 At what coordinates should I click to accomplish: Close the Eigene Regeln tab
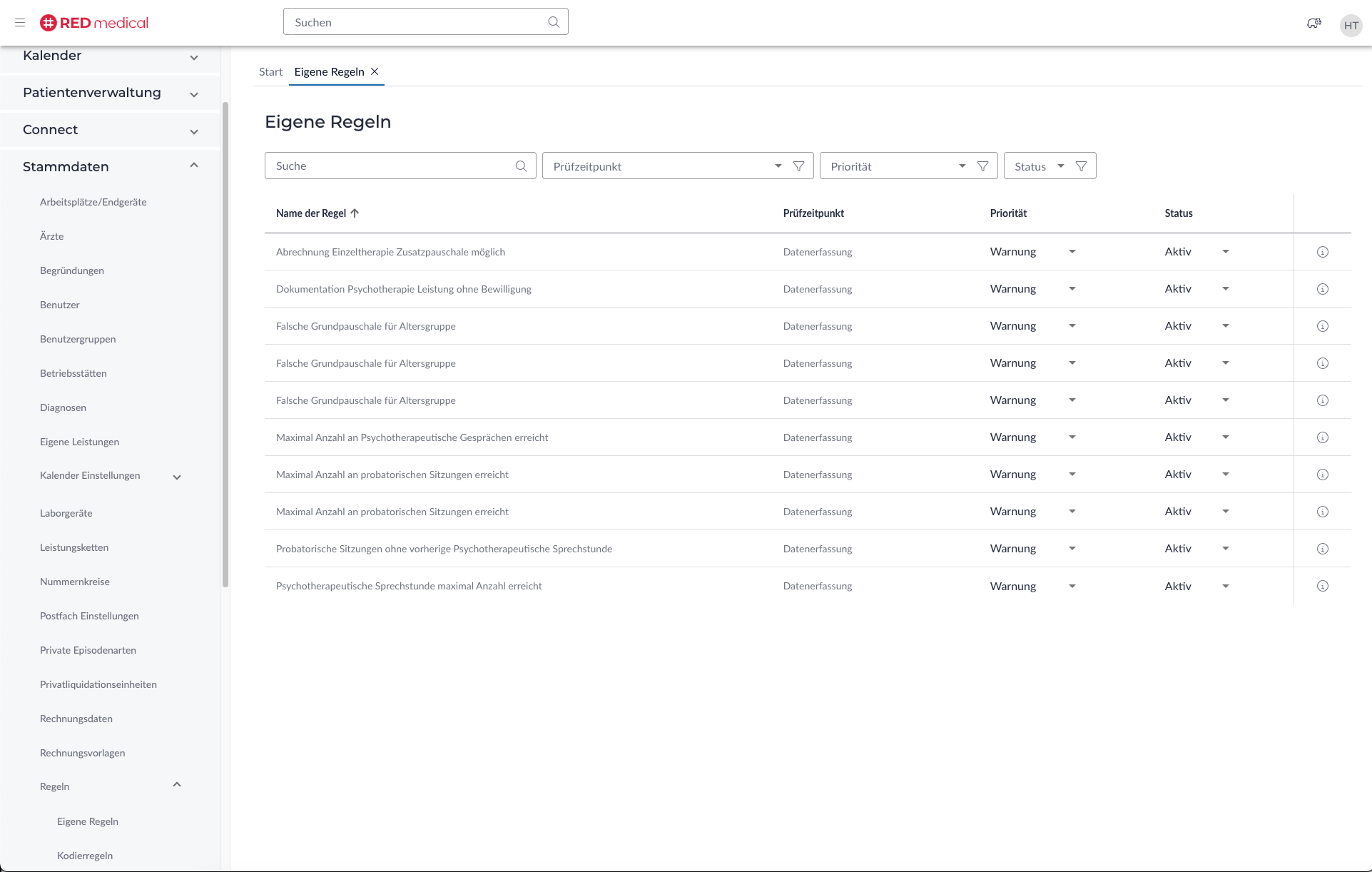(x=375, y=71)
